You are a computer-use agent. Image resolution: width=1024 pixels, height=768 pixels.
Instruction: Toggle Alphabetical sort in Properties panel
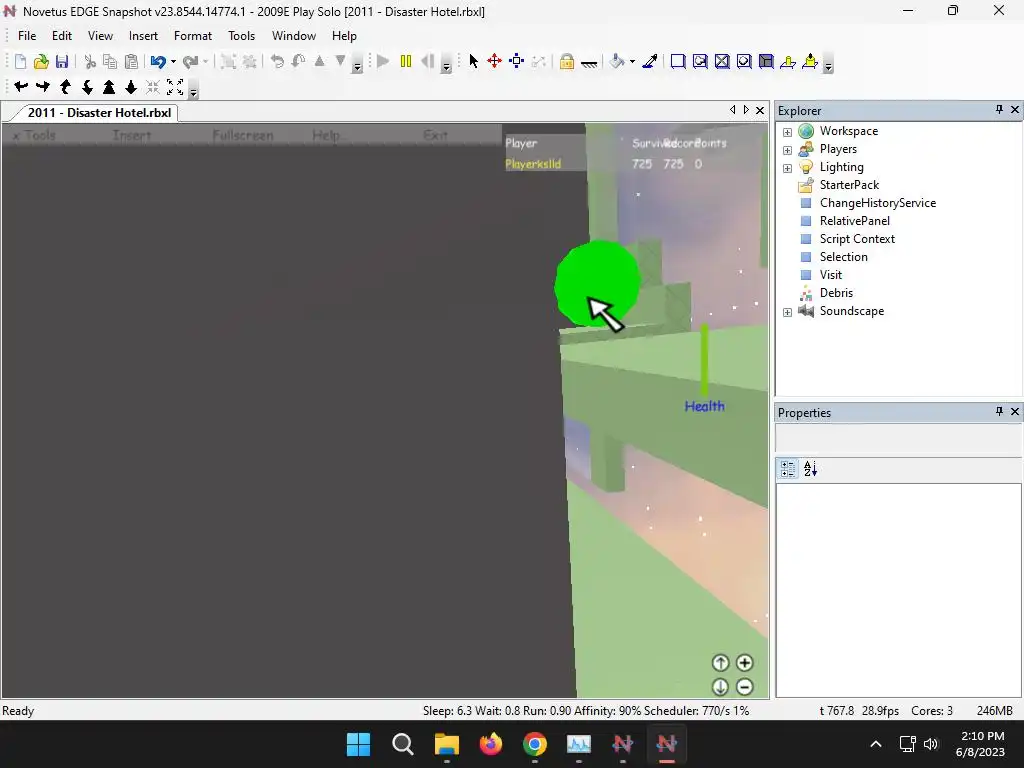(x=810, y=469)
